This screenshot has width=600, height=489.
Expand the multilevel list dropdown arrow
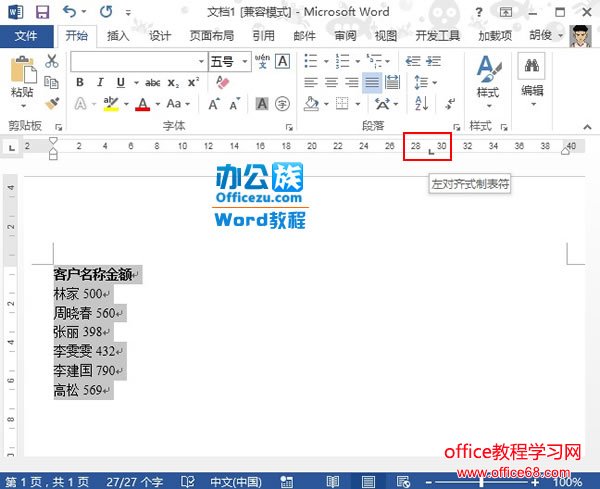click(x=388, y=61)
